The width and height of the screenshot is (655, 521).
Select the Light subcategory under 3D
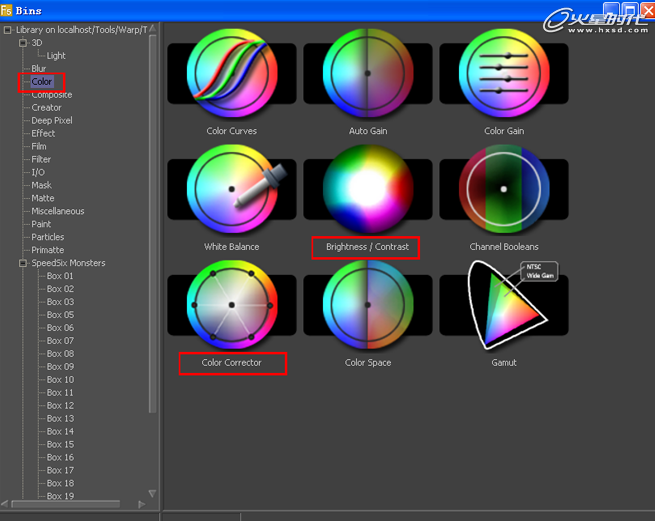pyautogui.click(x=56, y=56)
